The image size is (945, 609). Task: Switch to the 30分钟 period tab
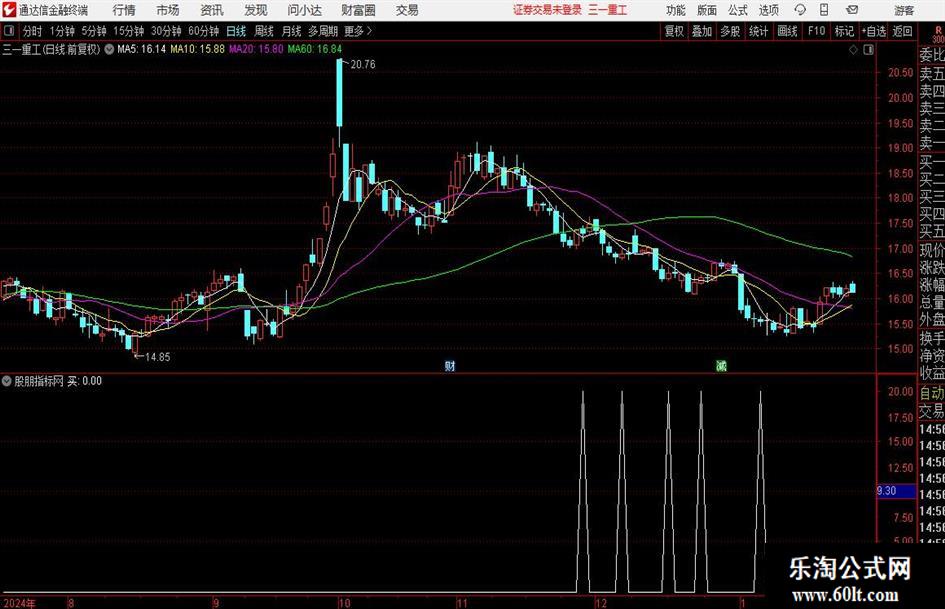[x=166, y=31]
